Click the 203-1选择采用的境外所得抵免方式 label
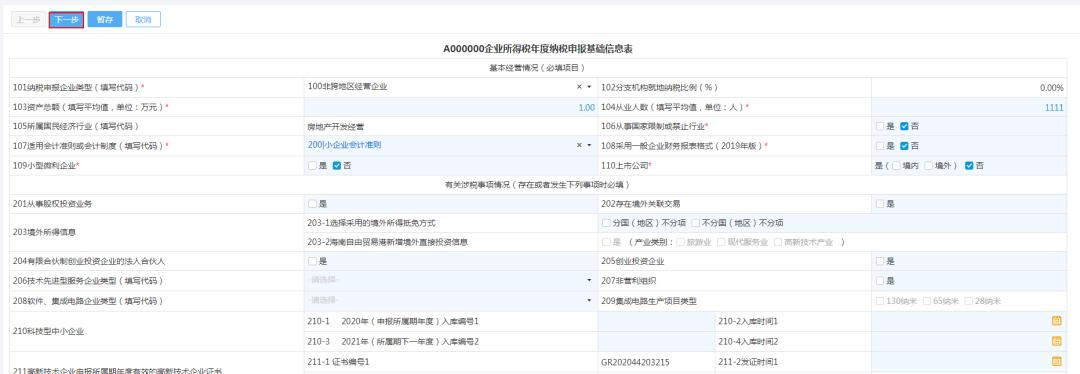Viewport: 1080px width, 374px height. tap(371, 223)
